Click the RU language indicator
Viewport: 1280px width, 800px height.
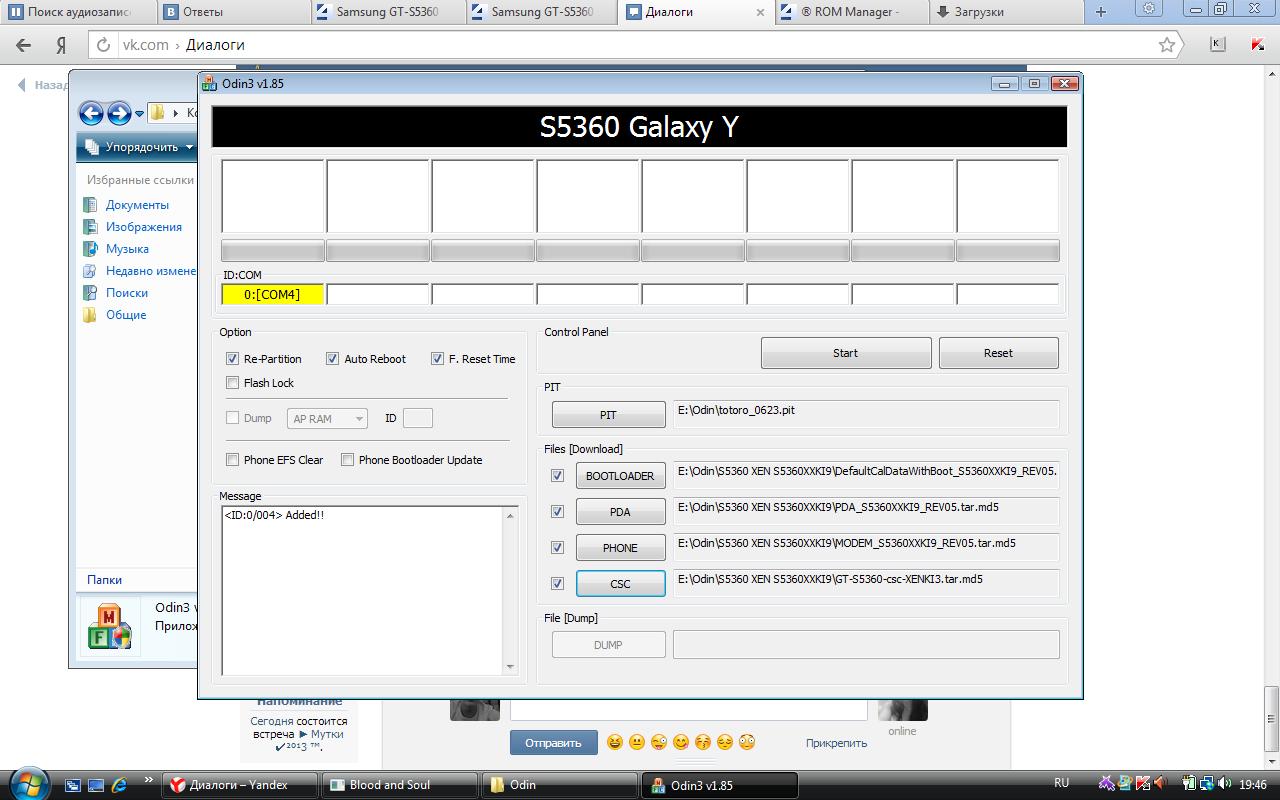(x=1062, y=783)
